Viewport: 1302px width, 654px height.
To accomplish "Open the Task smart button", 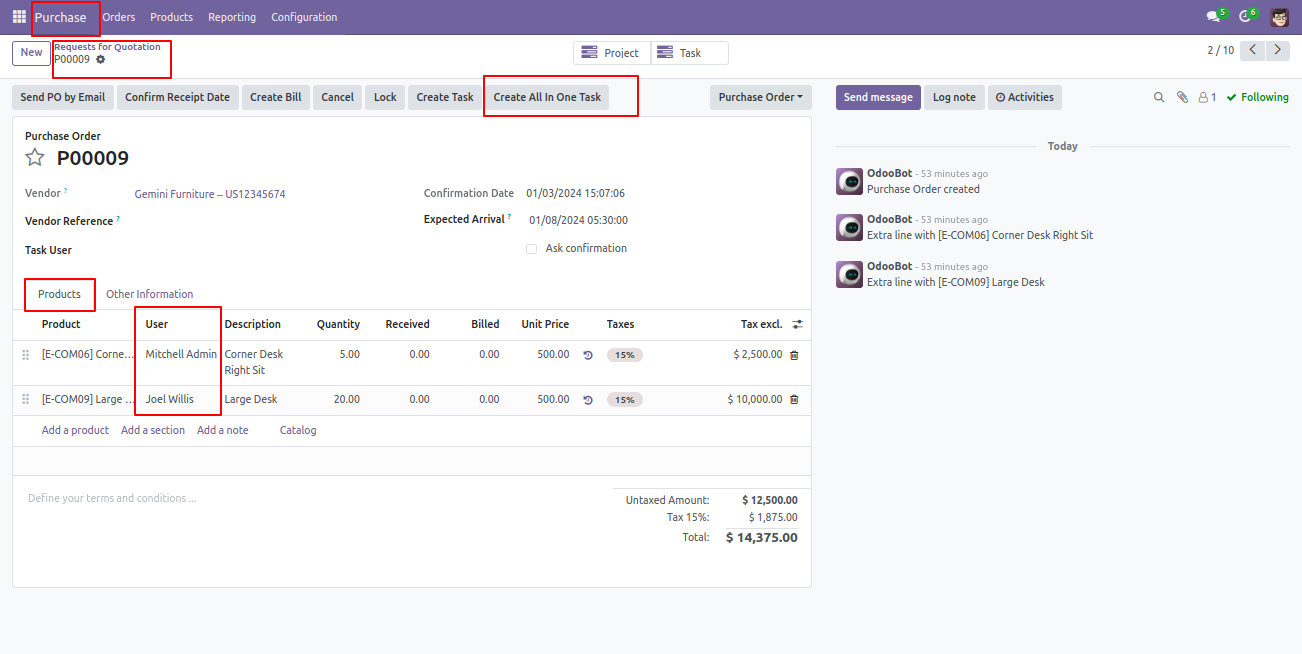I will [690, 53].
